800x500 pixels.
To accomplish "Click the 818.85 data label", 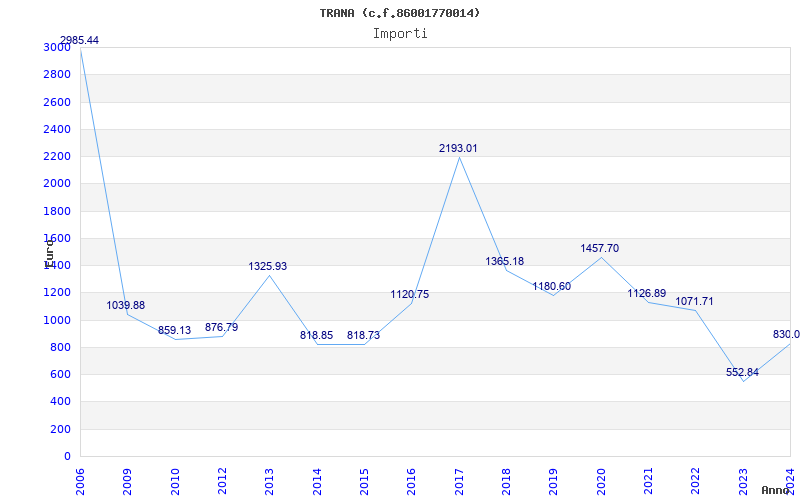I will click(316, 335).
